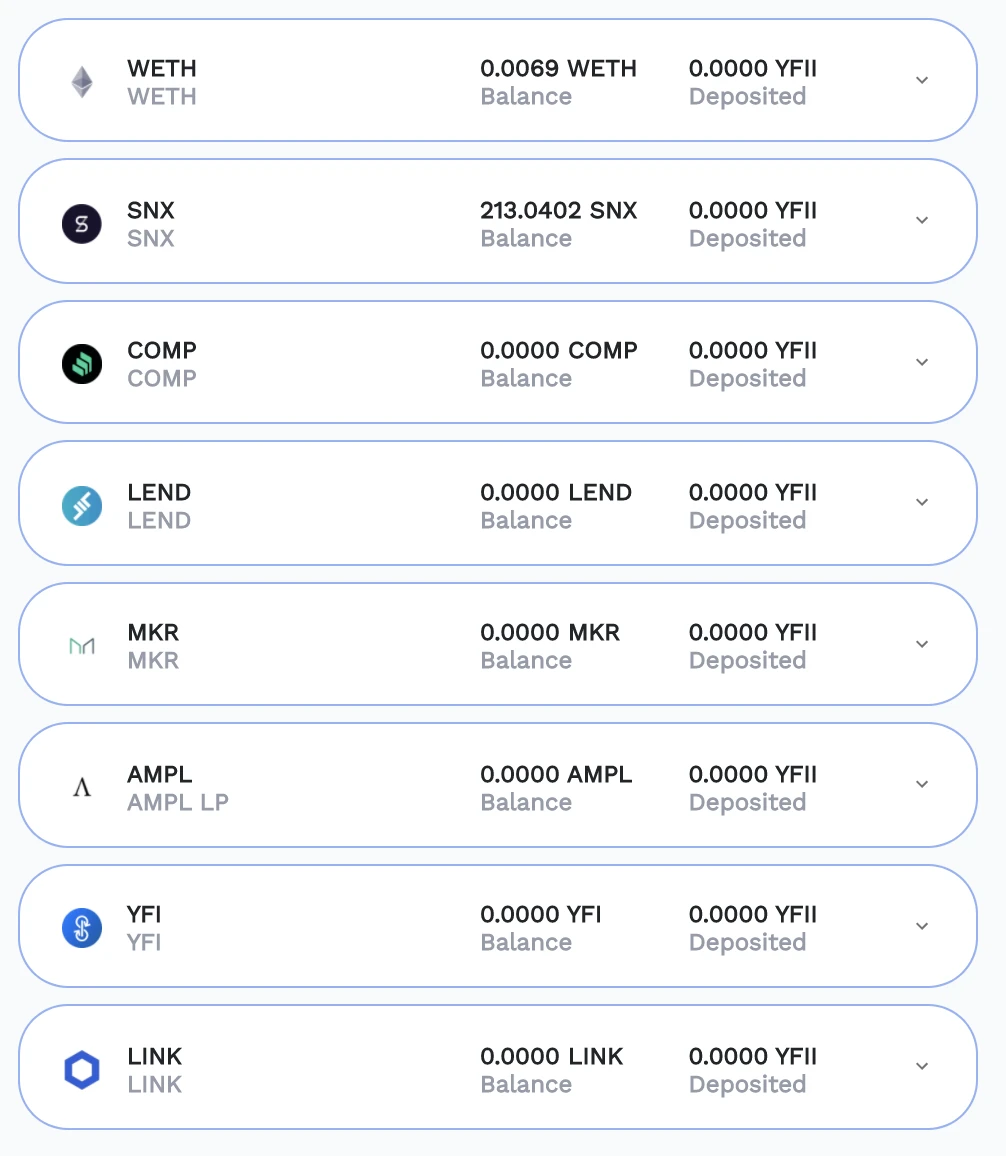The image size is (1006, 1156).
Task: Select the AMPL lambda icon
Action: 82,787
